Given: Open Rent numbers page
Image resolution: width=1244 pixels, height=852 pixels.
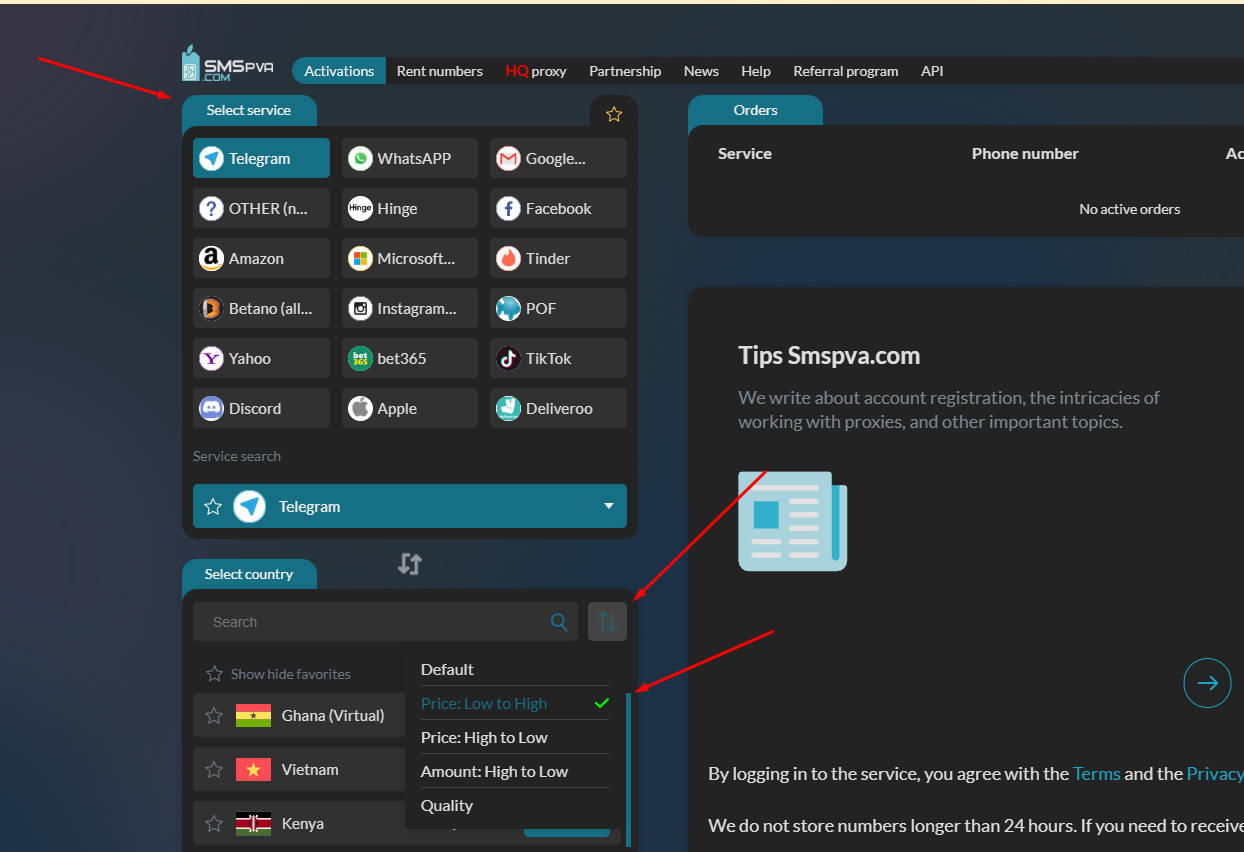Looking at the screenshot, I should click(x=440, y=71).
